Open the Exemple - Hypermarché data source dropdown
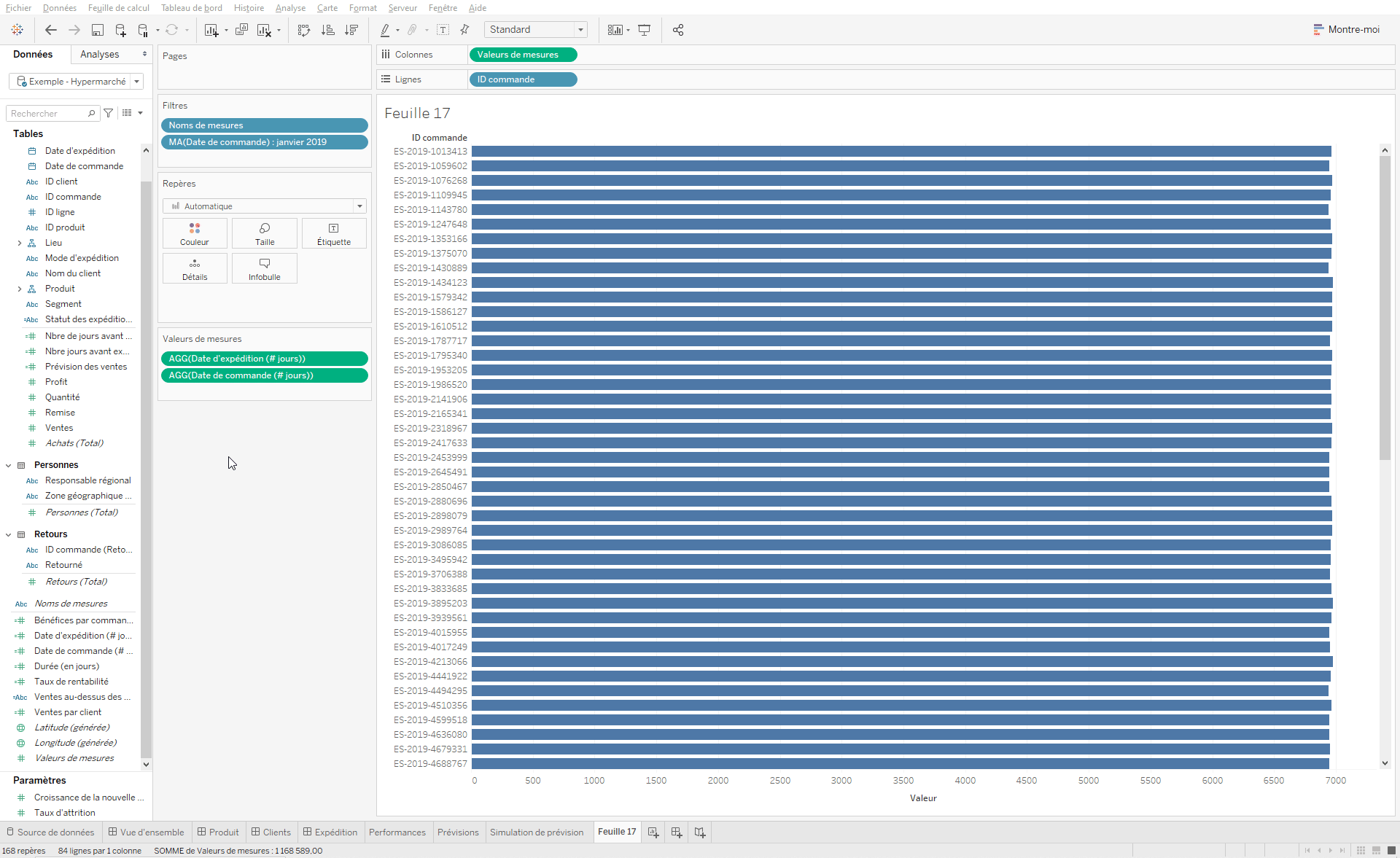 136,82
